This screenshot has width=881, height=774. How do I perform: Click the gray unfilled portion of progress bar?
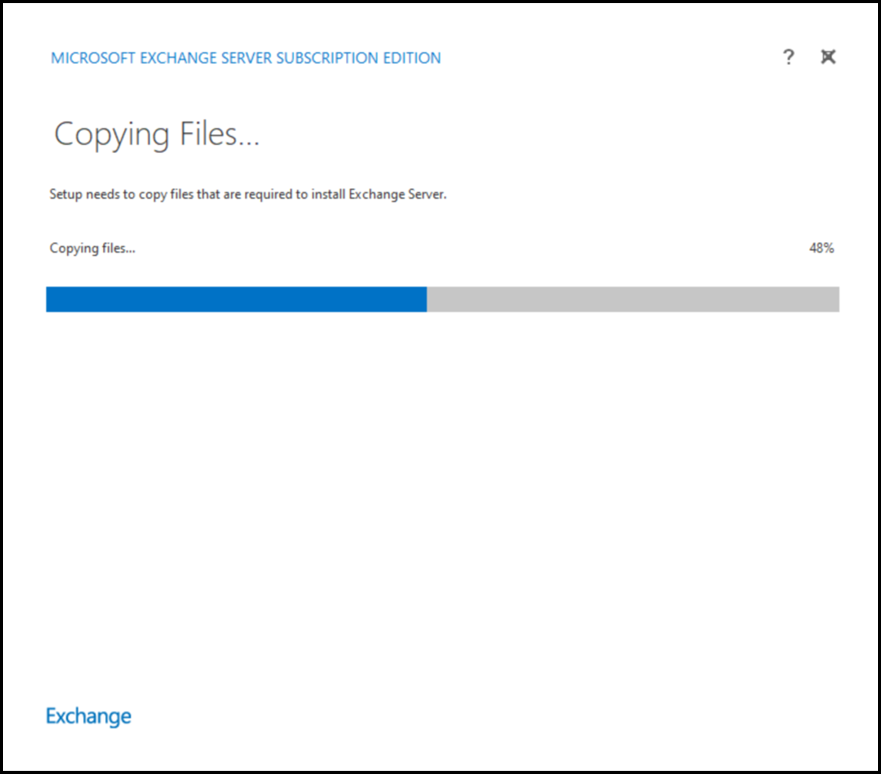point(632,299)
